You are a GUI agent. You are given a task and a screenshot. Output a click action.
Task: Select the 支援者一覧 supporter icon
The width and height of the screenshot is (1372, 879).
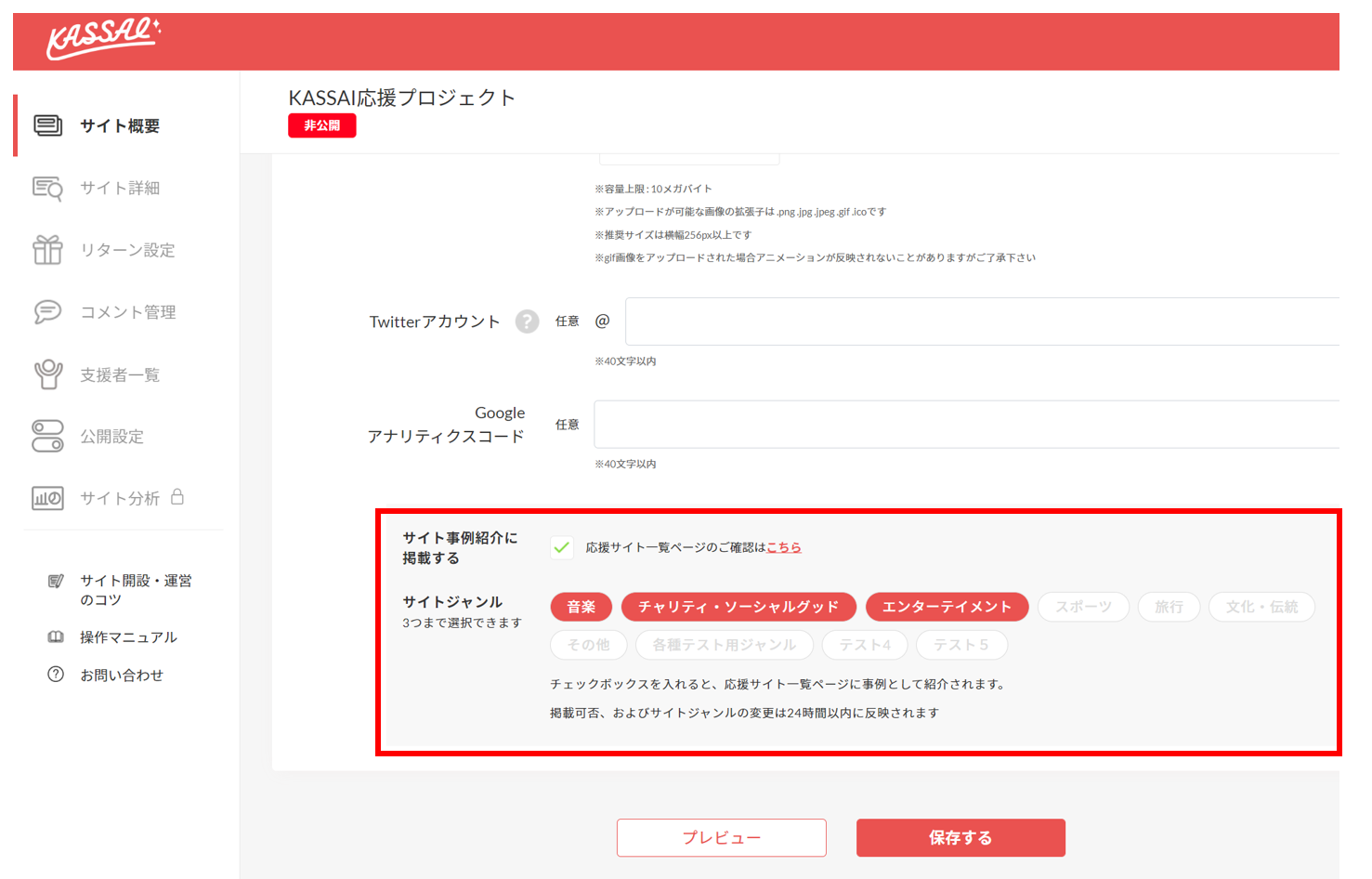(48, 374)
